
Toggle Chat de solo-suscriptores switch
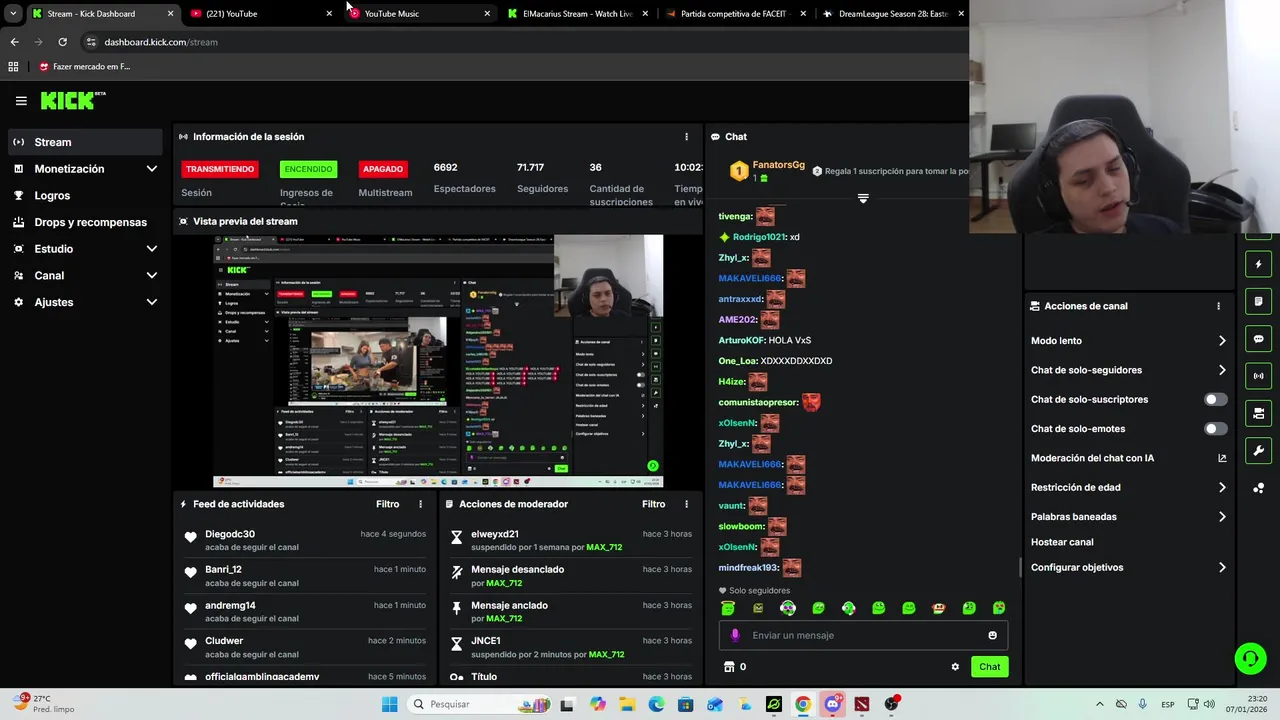tap(1215, 399)
